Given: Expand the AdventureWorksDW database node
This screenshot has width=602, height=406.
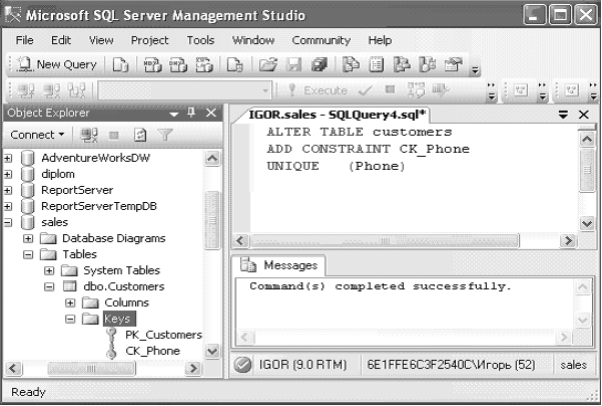Looking at the screenshot, I should (x=8, y=158).
